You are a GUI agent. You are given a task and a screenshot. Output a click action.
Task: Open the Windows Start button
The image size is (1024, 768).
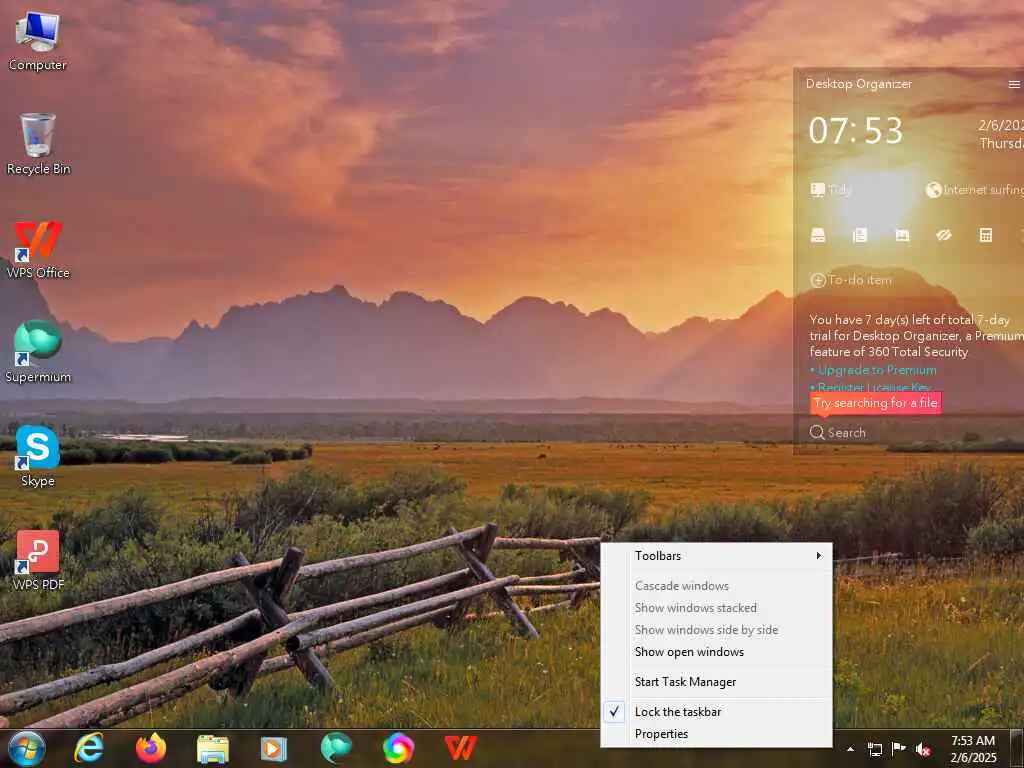26,748
